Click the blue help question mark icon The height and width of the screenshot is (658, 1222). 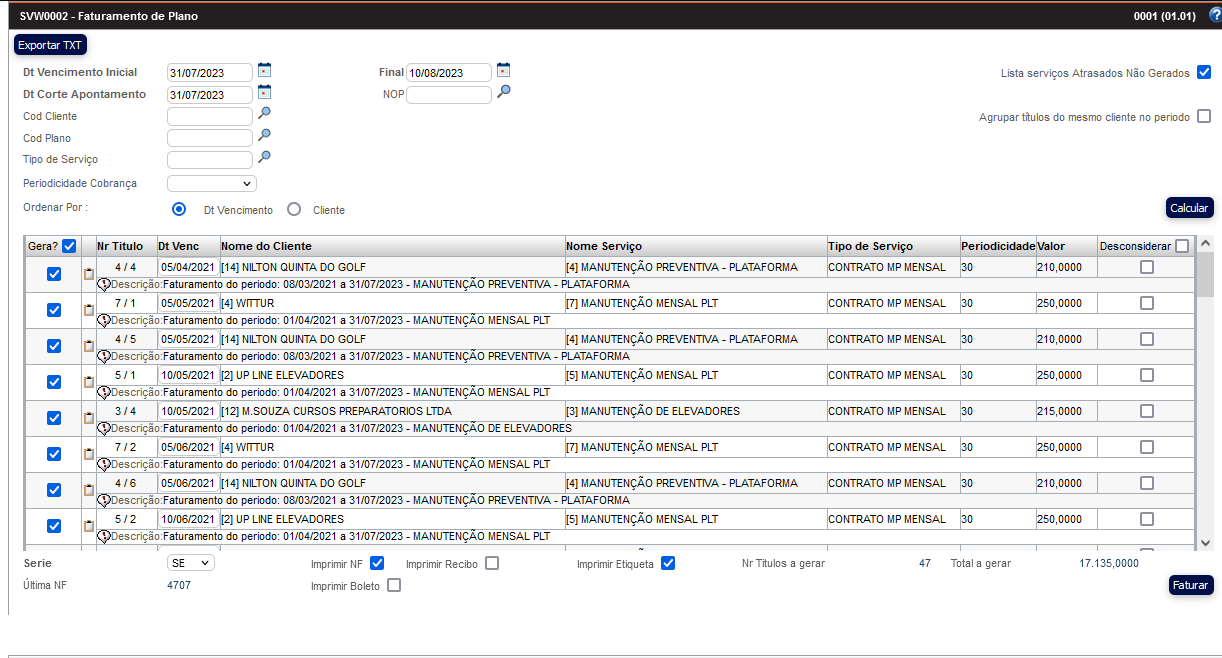pyautogui.click(x=1215, y=15)
